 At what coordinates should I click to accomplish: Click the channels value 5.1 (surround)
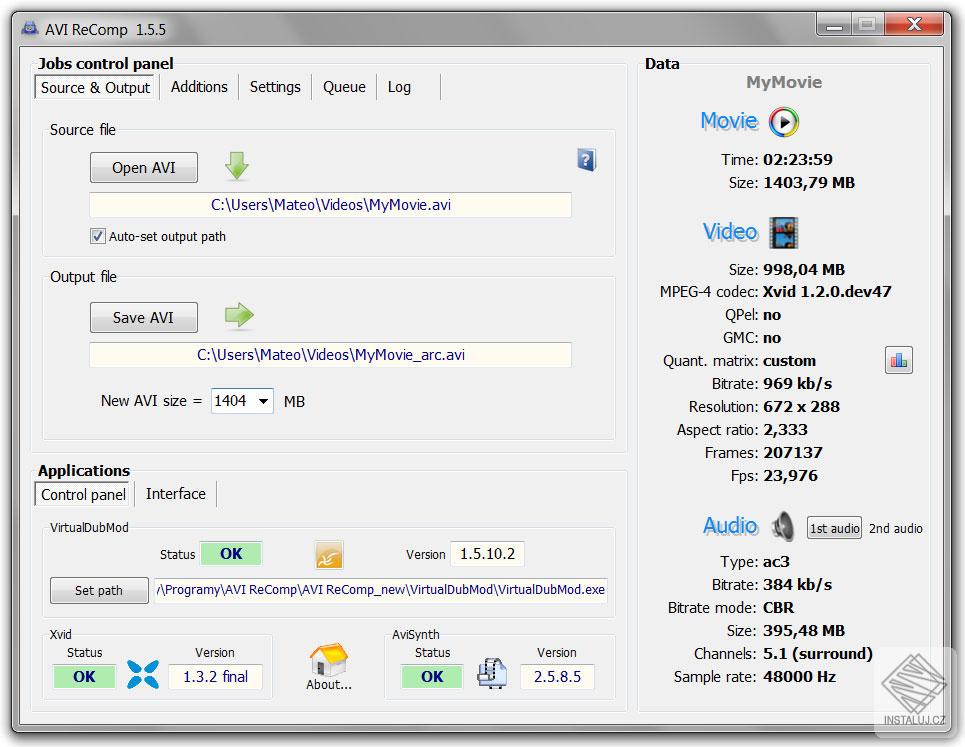tap(818, 653)
